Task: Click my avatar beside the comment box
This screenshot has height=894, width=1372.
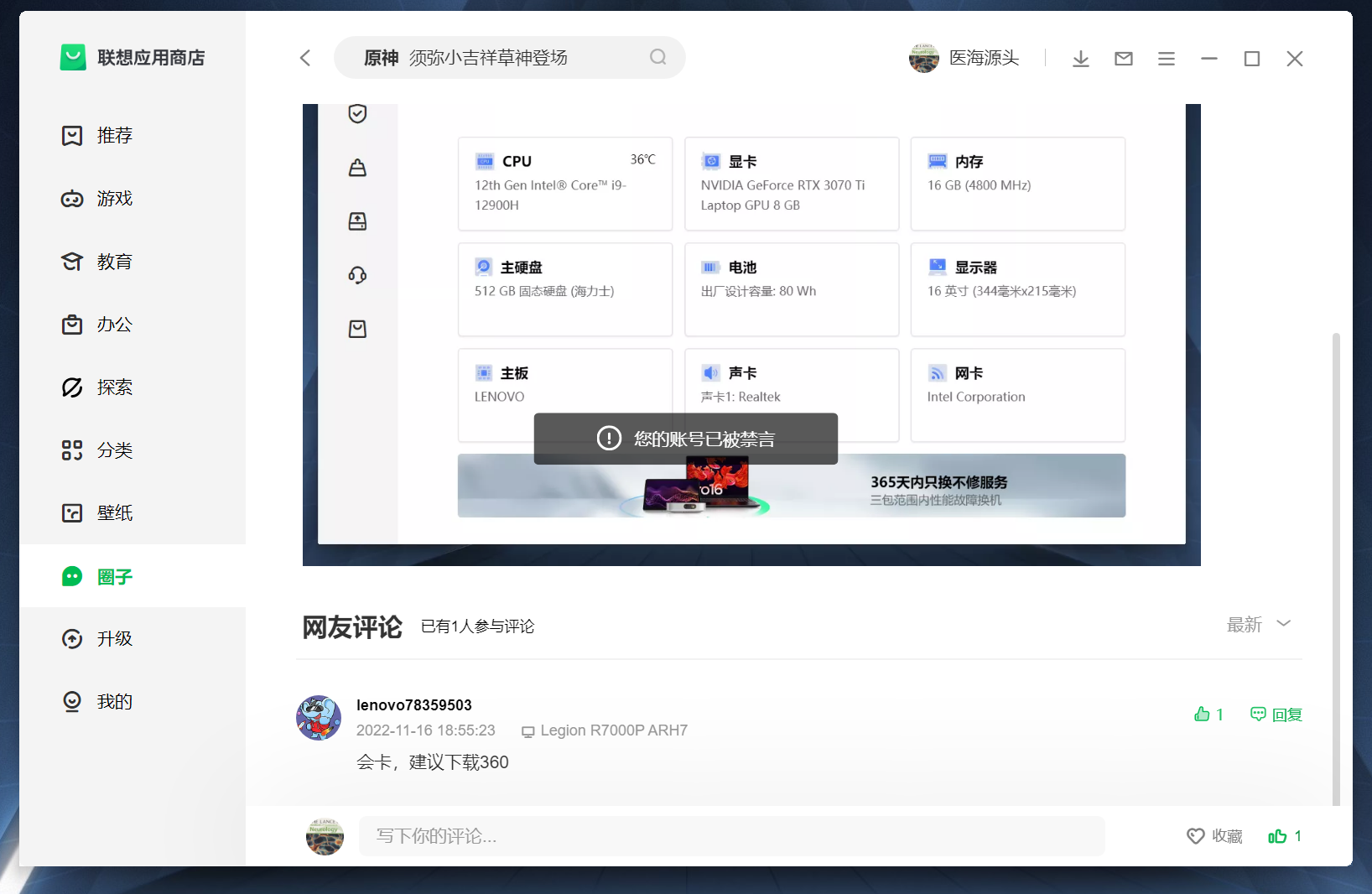Action: point(325,836)
